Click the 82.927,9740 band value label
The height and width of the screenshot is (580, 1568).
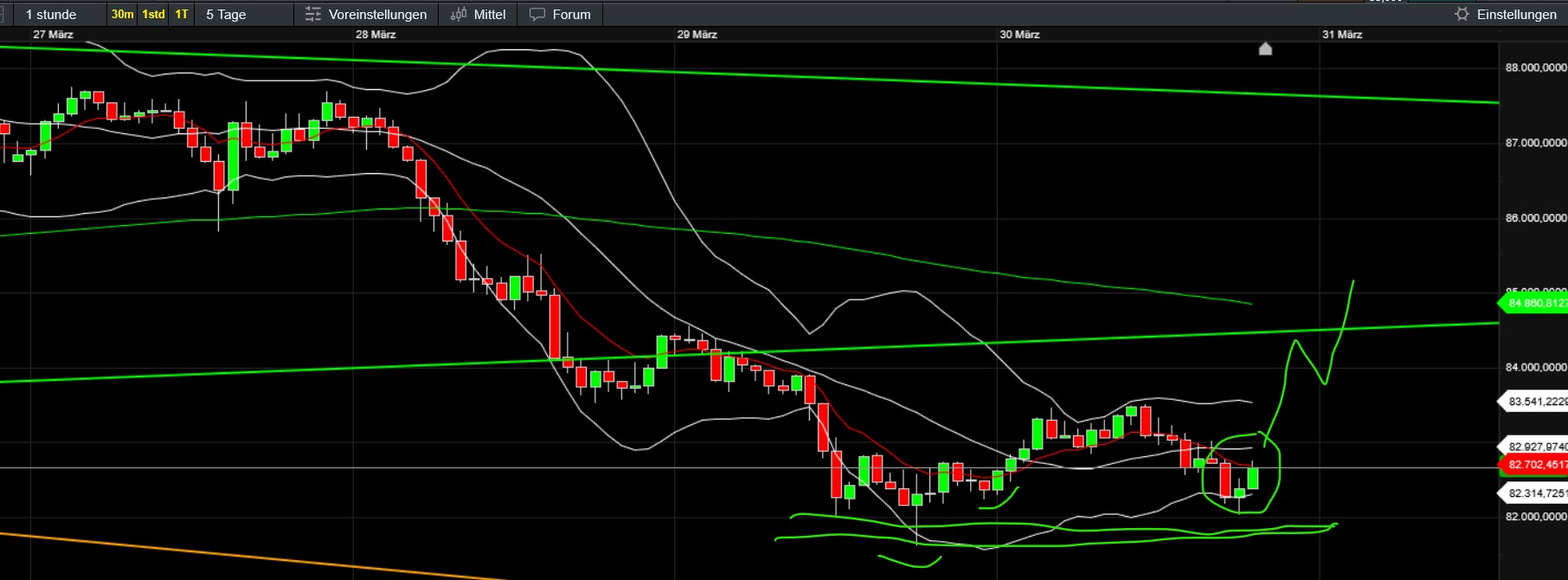coord(1533,447)
